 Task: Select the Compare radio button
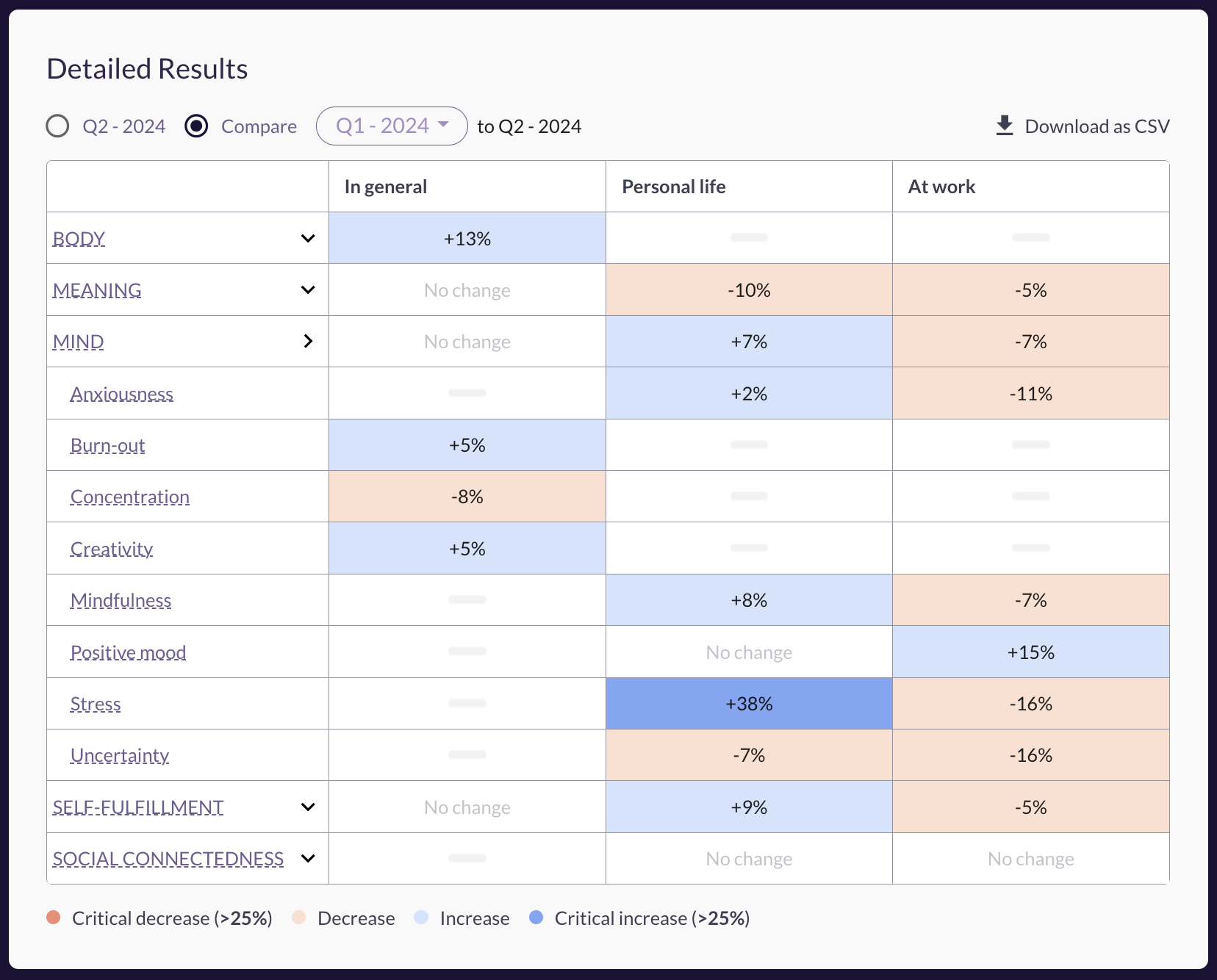[x=196, y=126]
